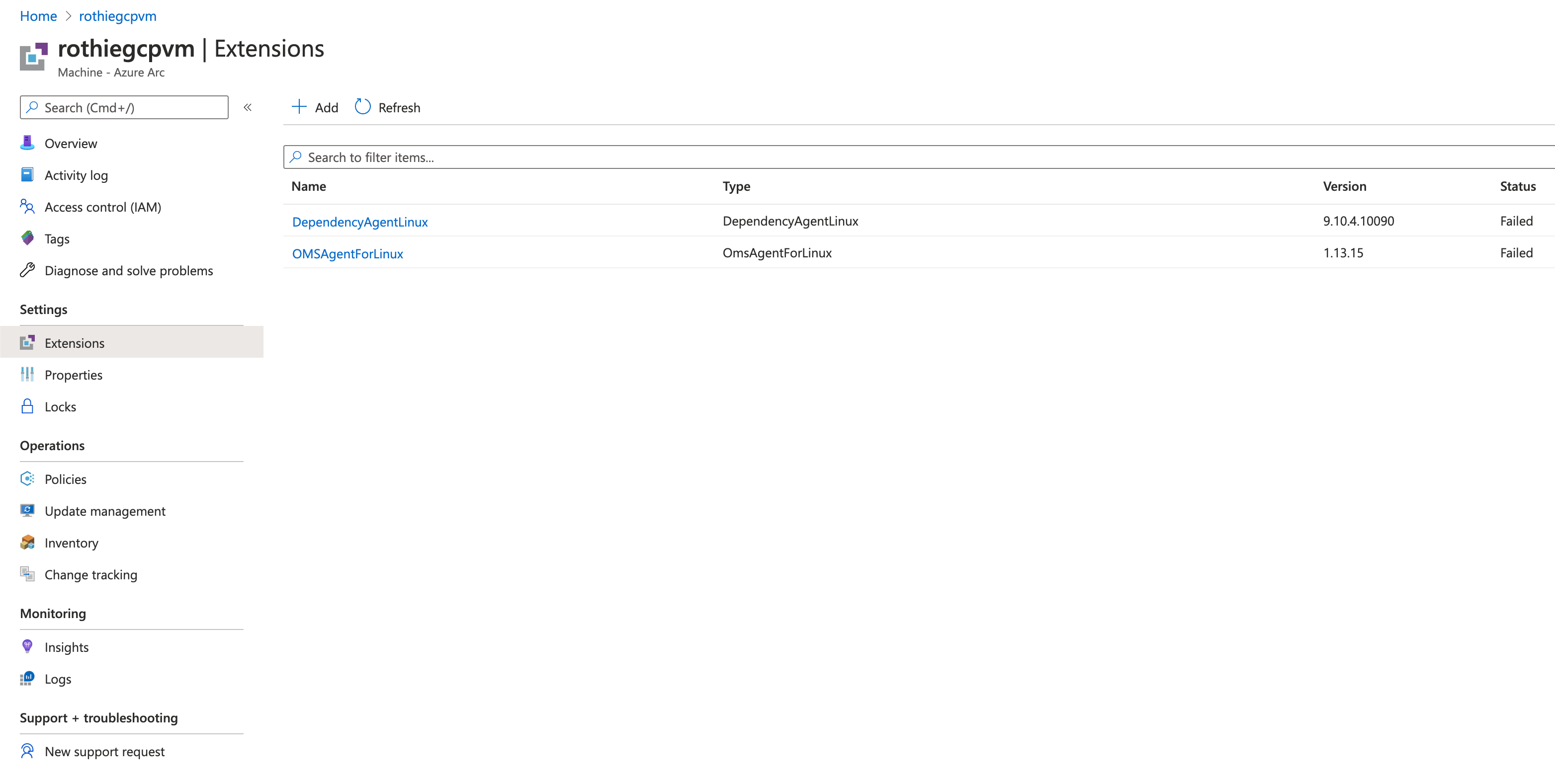Select Logs under Monitoring
This screenshot has width=1555, height=784.
[x=58, y=679]
